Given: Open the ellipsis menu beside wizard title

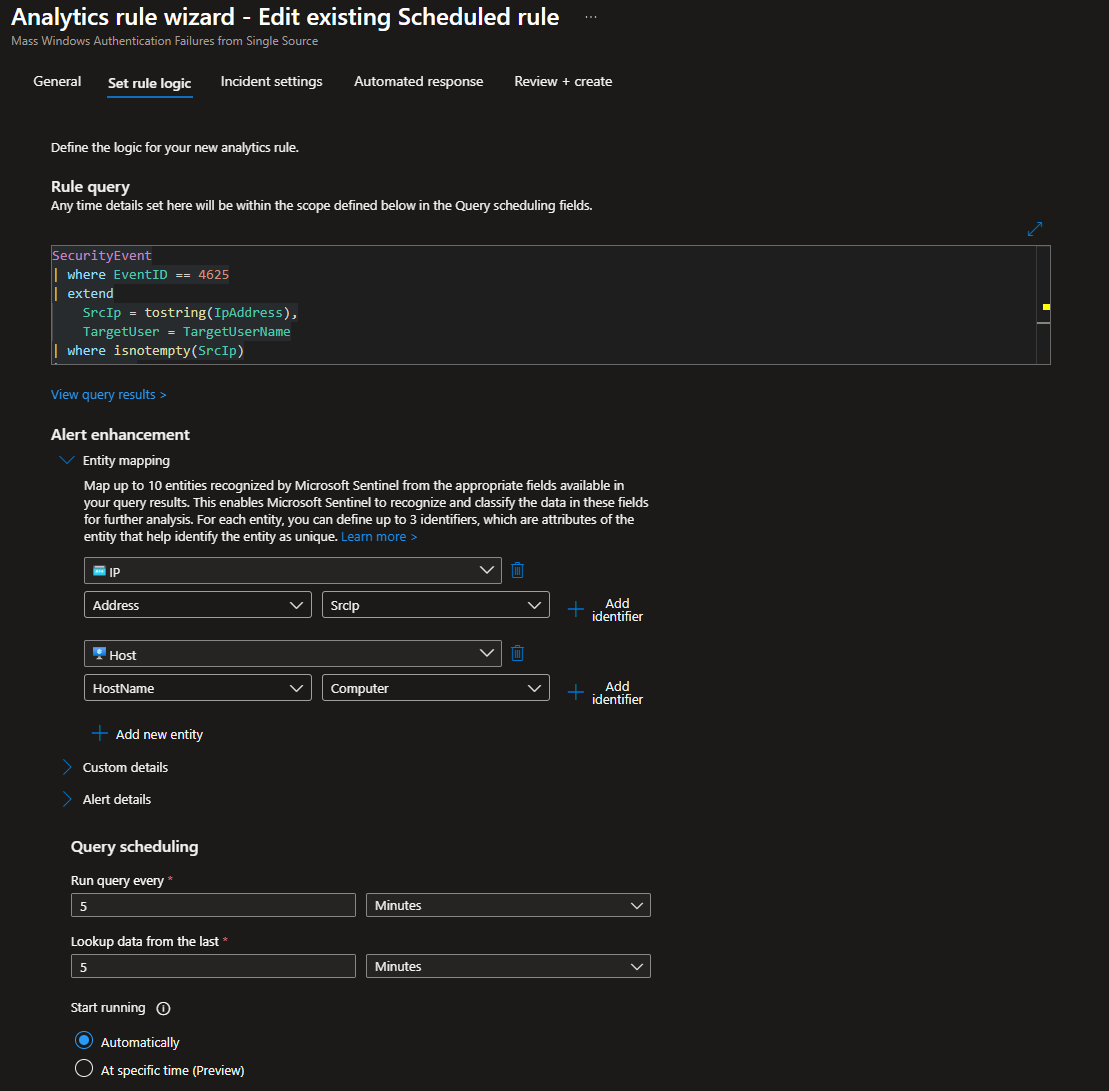Looking at the screenshot, I should point(591,18).
